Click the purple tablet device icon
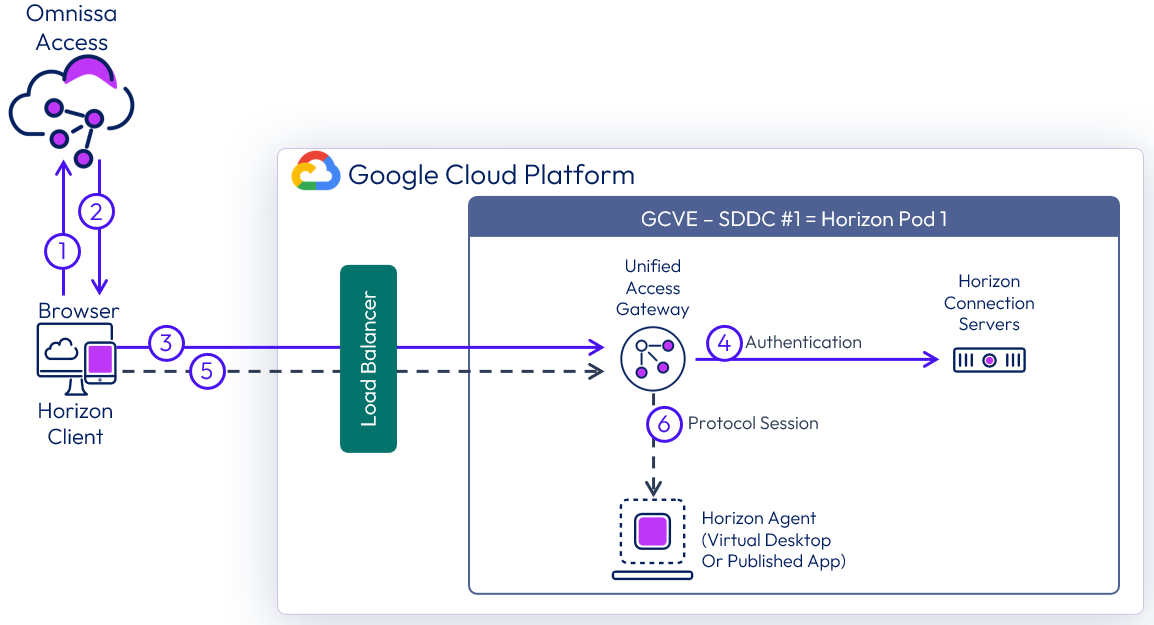The image size is (1154, 625). (100, 360)
